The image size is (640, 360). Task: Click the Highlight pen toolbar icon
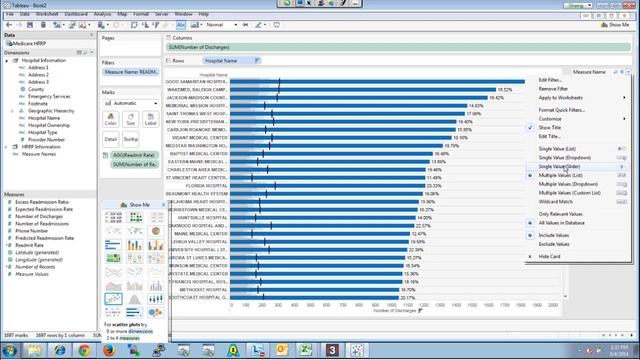(x=258, y=25)
